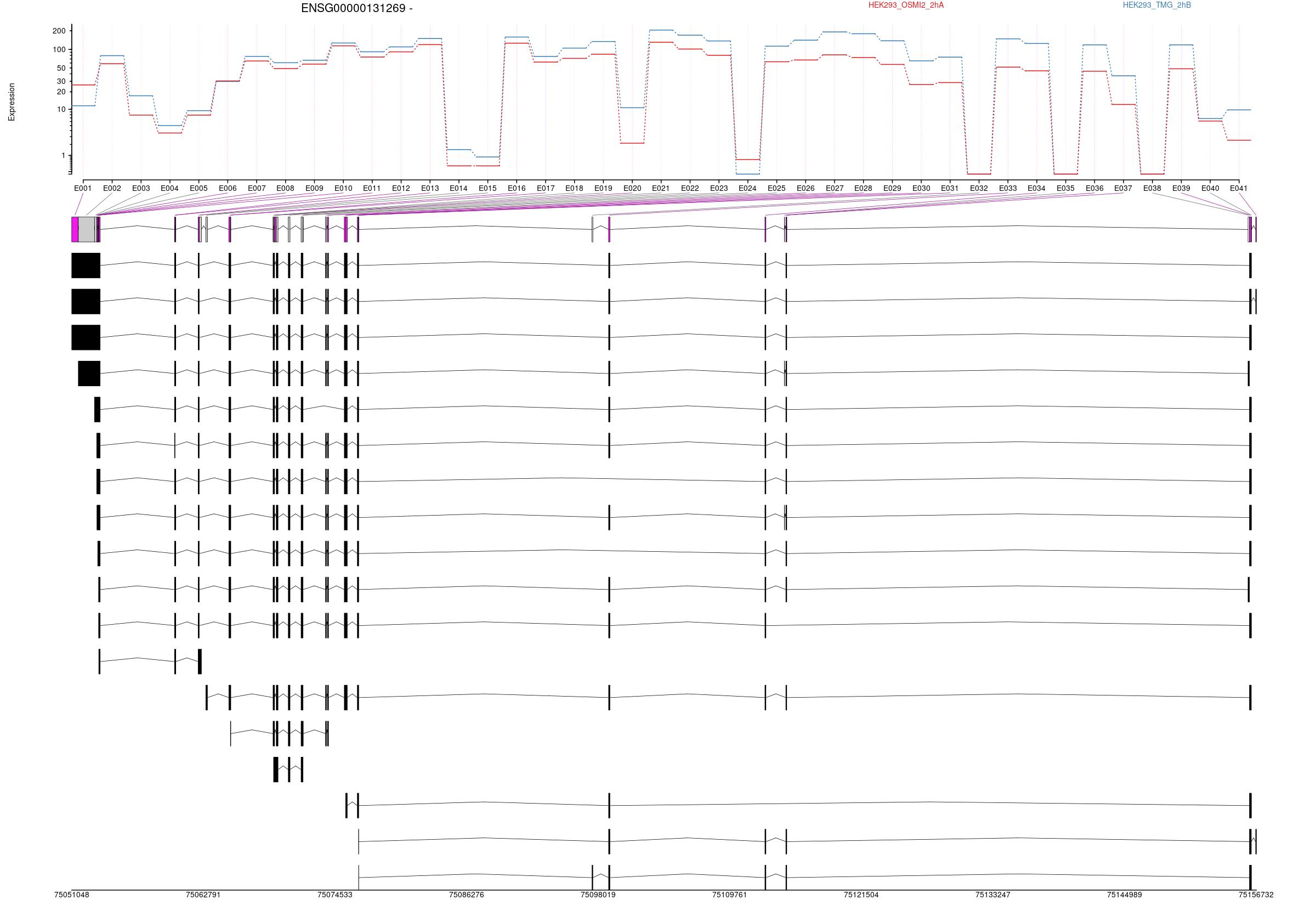
Task: Click exon label E005
Action: click(198, 188)
